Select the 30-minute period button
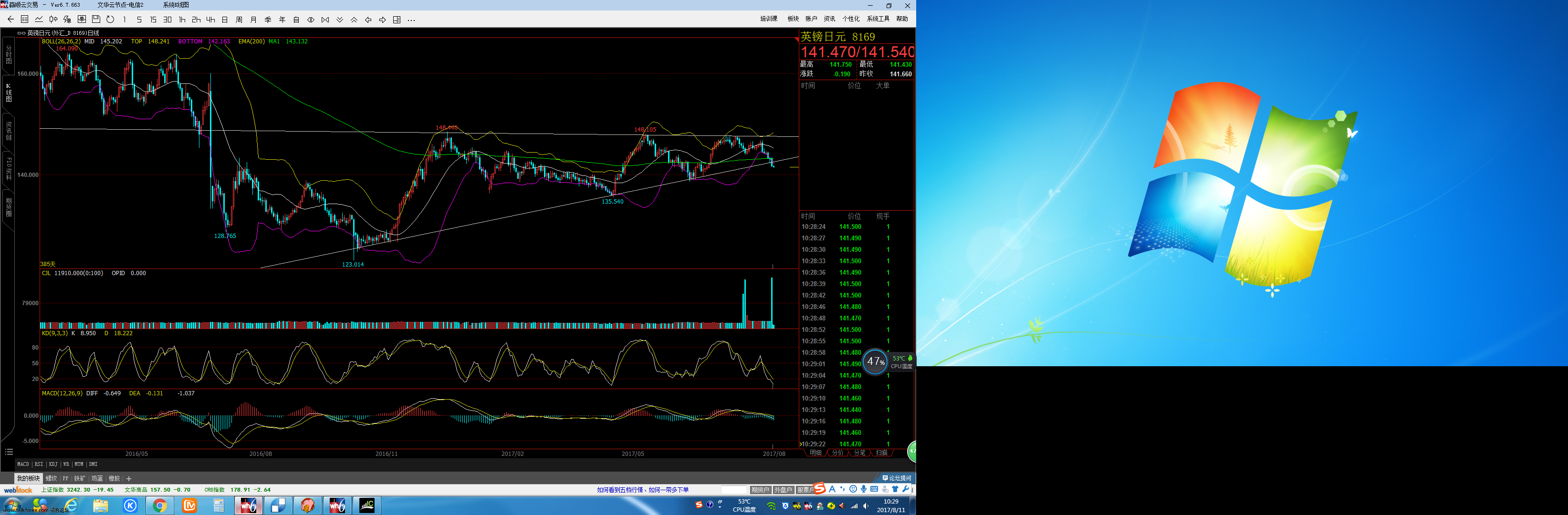 (x=167, y=20)
